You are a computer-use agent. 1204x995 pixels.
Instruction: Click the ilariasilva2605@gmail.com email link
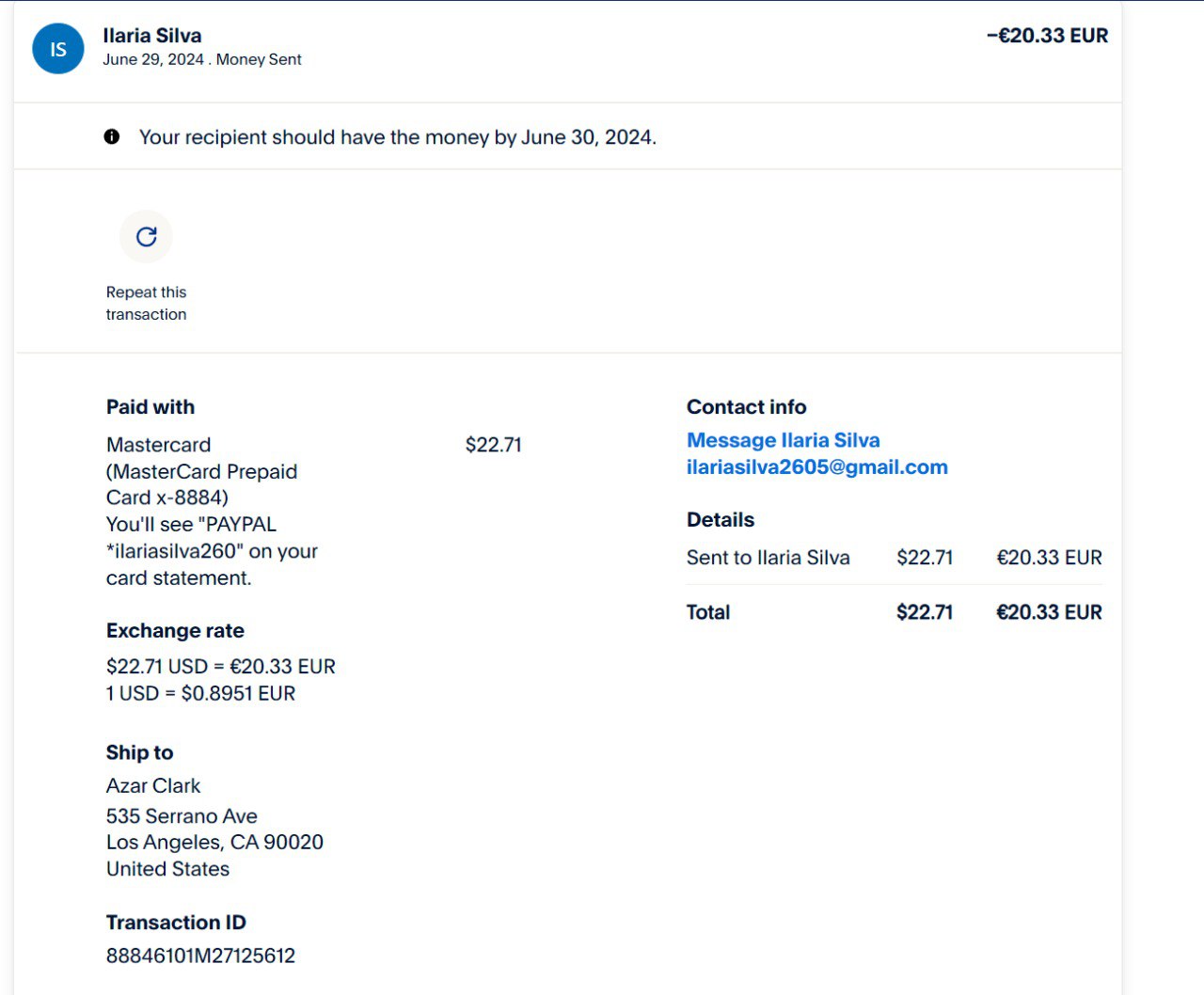tap(816, 467)
